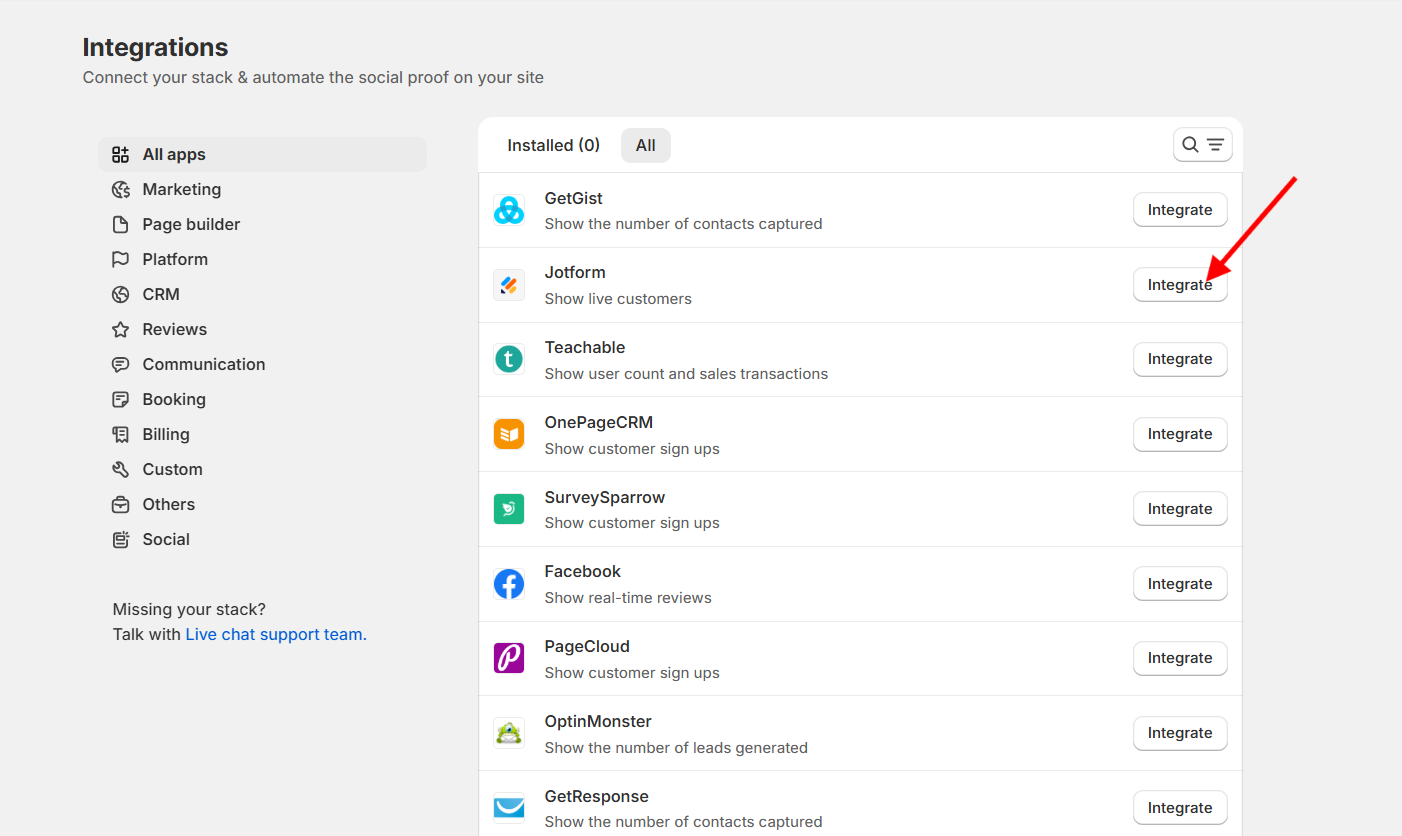Image resolution: width=1402 pixels, height=836 pixels.
Task: Click the GetResponse app name
Action: [597, 796]
